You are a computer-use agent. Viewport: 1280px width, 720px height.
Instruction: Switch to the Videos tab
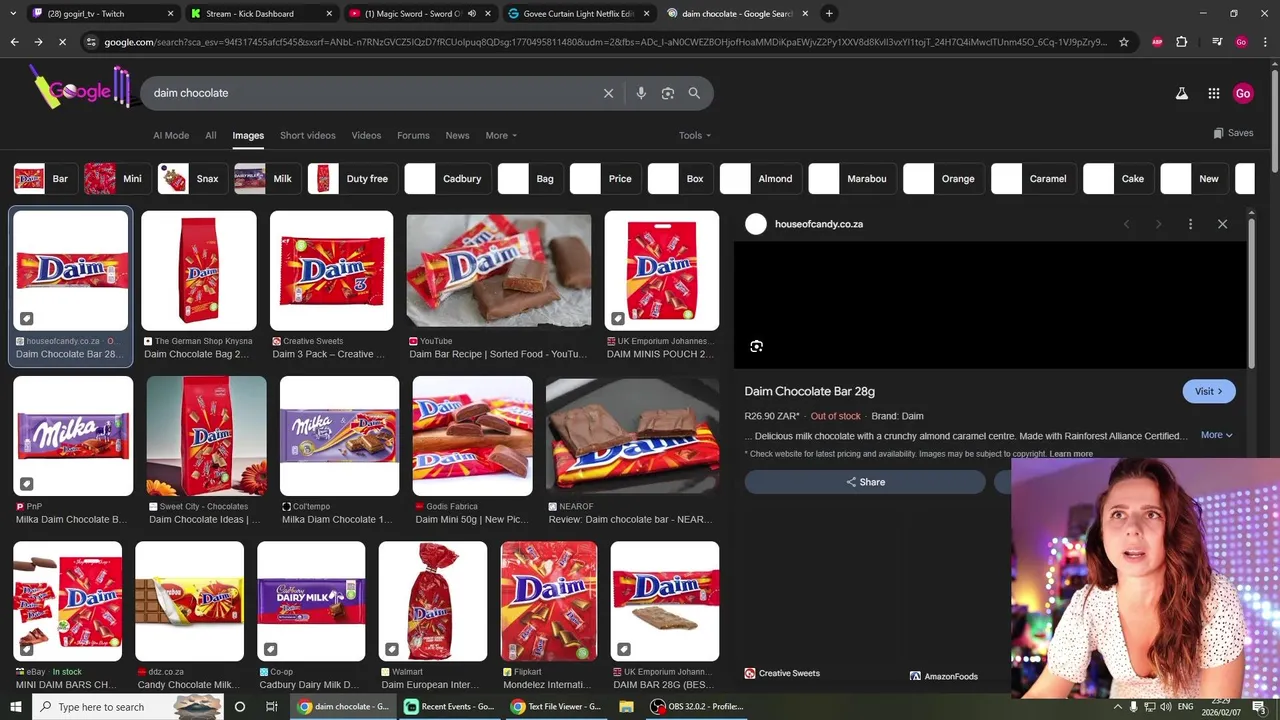[366, 135]
